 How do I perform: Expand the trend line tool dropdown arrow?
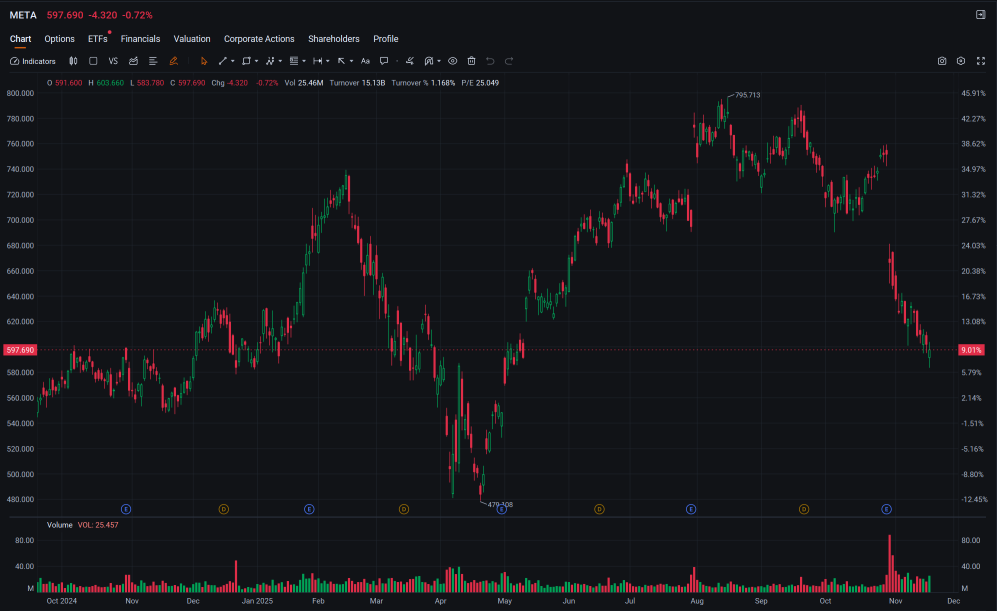coord(233,61)
